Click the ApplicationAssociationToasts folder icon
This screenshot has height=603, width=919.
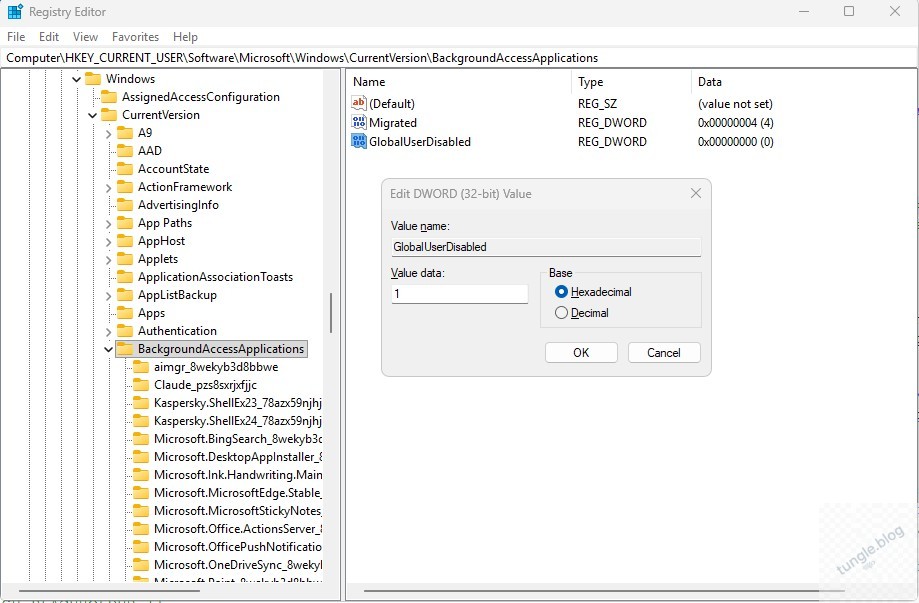click(x=125, y=277)
